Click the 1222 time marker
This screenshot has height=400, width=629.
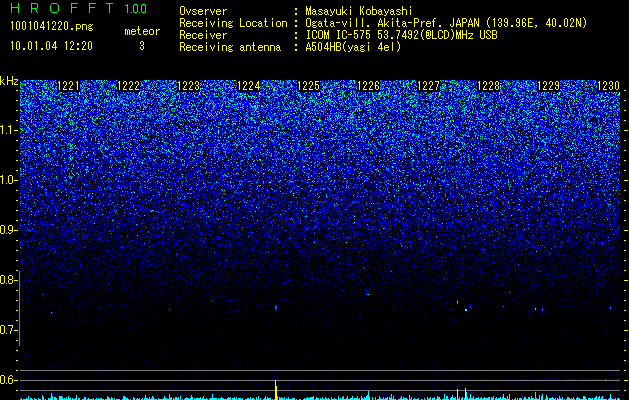(128, 86)
